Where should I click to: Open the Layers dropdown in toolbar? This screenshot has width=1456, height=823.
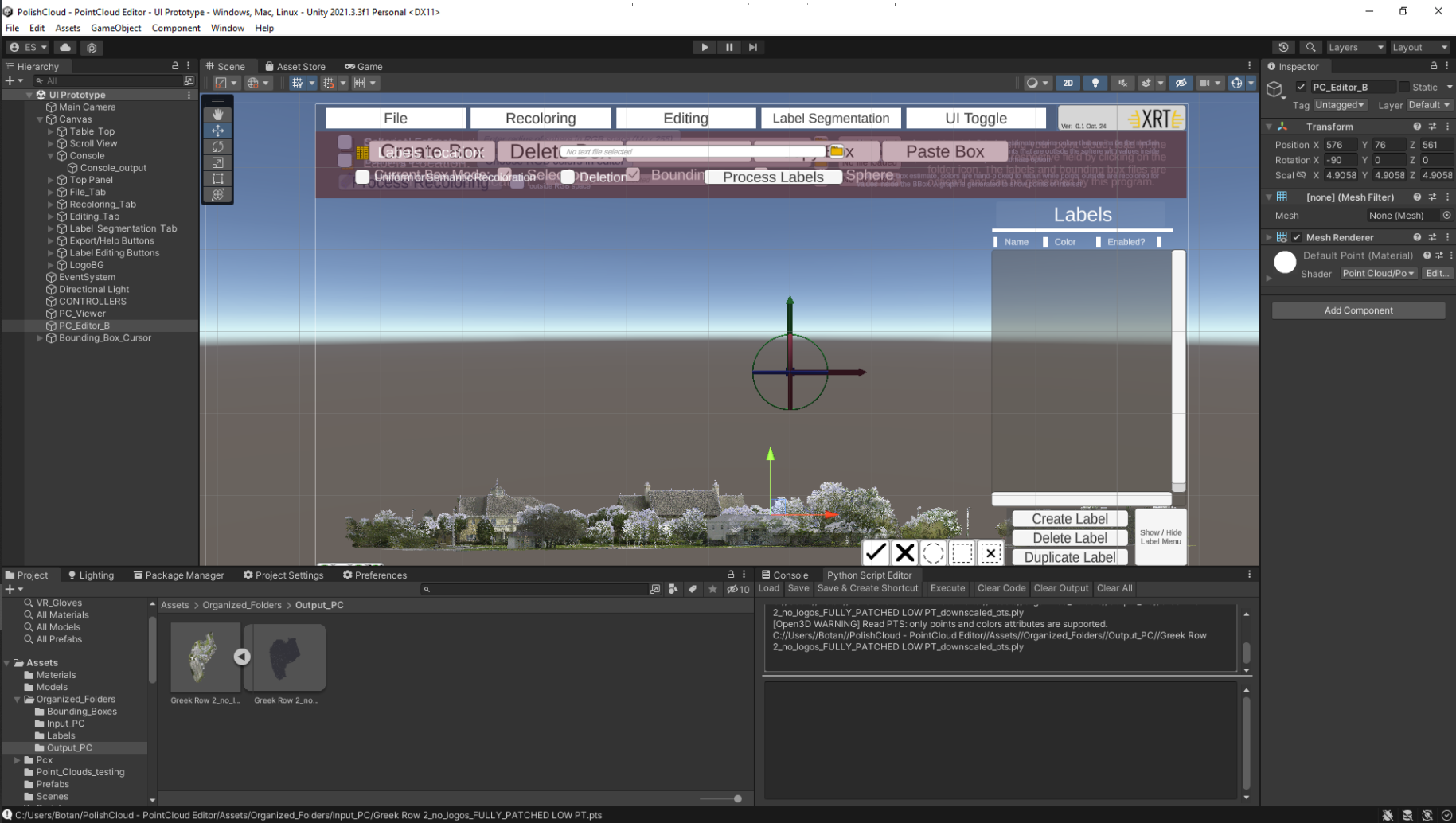coord(1356,48)
